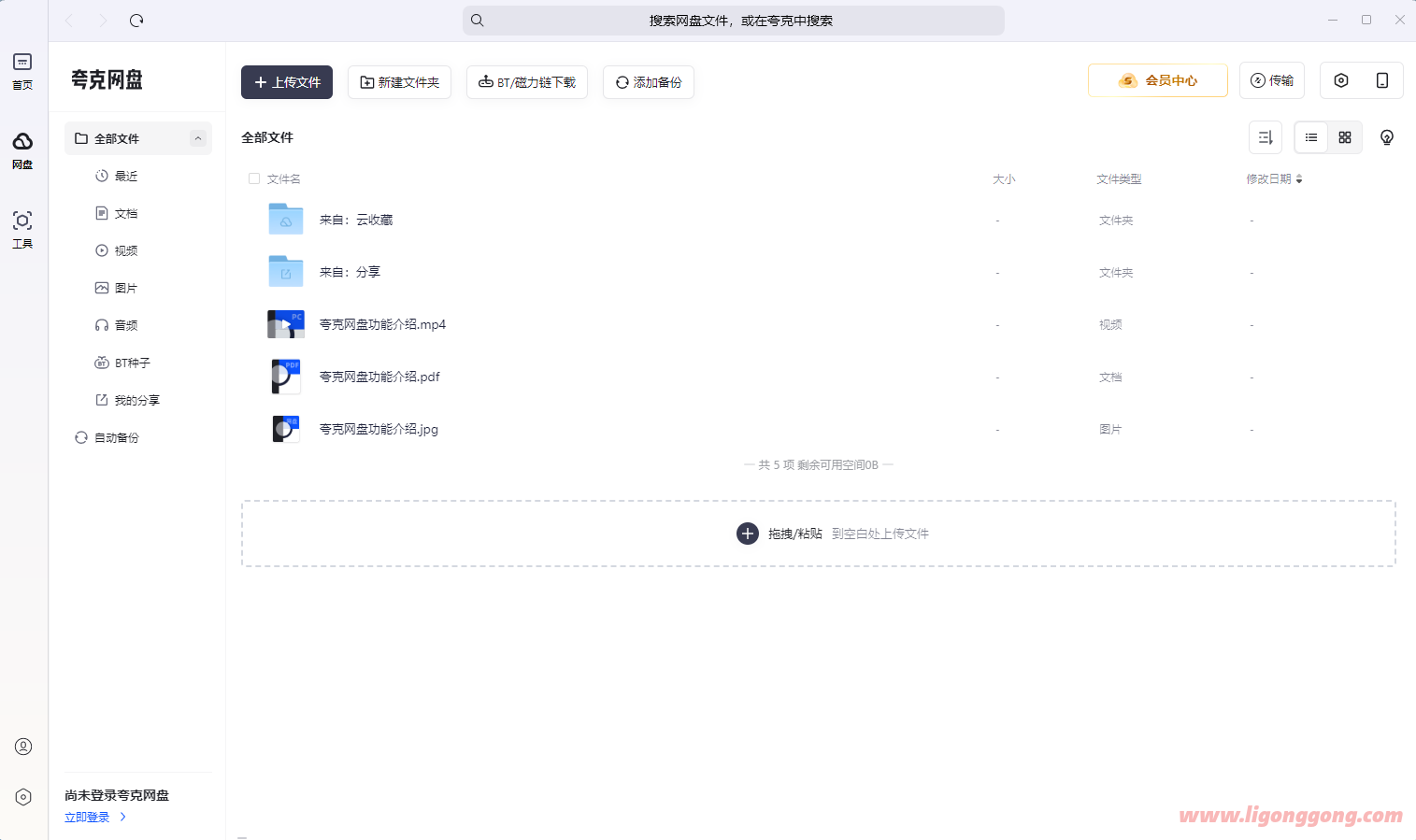This screenshot has height=840, width=1416.
Task: Click the 上传文件 upload button
Action: 286,81
